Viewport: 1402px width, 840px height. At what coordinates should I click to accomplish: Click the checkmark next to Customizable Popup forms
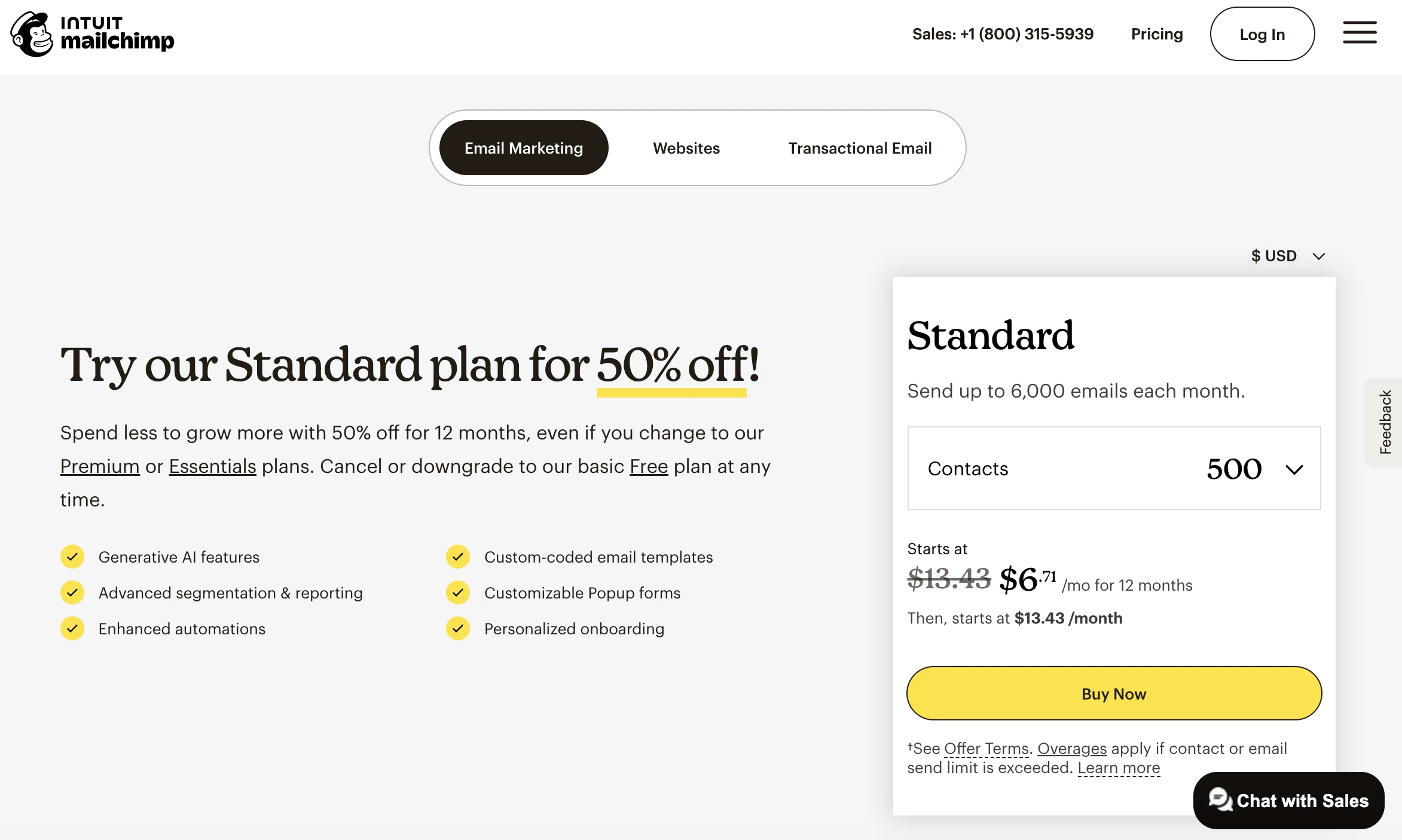point(458,592)
